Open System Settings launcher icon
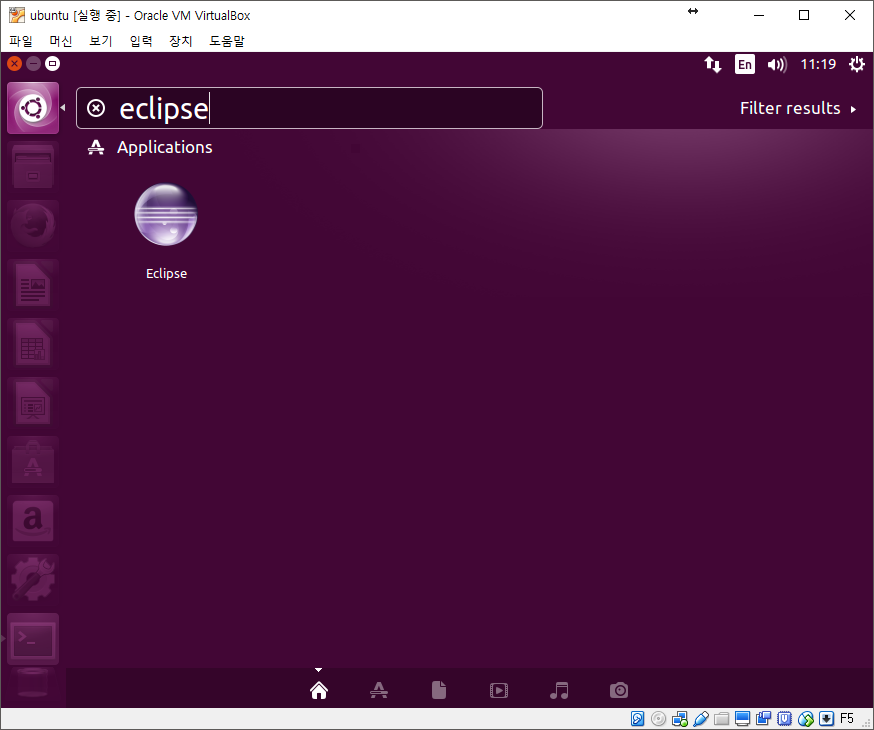Viewport: 874px width, 730px height. tap(33, 580)
